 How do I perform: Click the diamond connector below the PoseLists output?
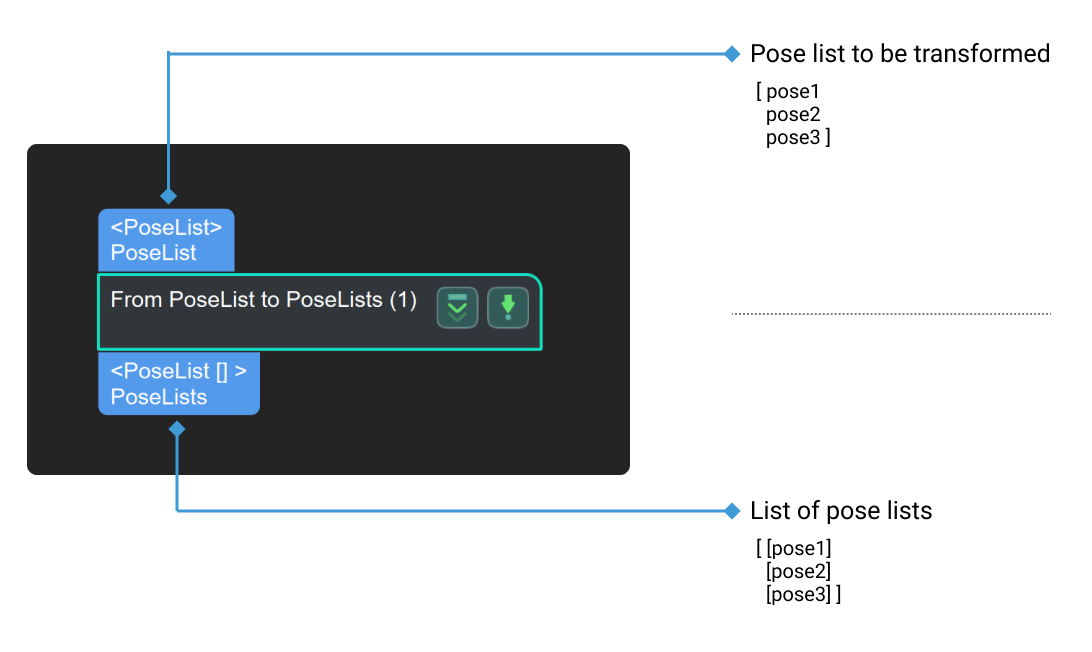(178, 428)
